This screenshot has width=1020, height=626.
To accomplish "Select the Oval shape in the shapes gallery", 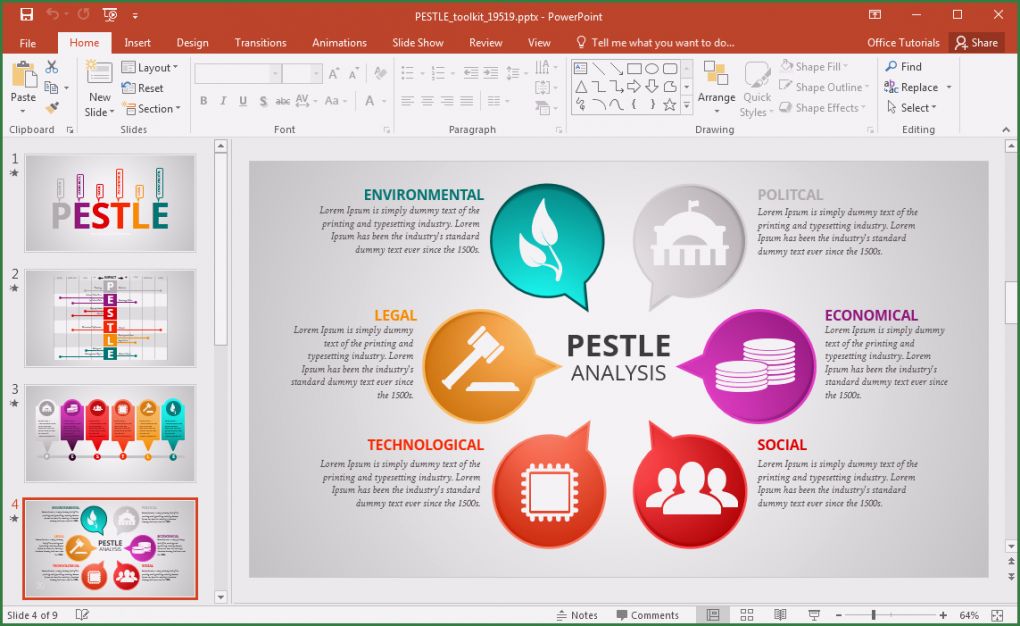I will 651,69.
